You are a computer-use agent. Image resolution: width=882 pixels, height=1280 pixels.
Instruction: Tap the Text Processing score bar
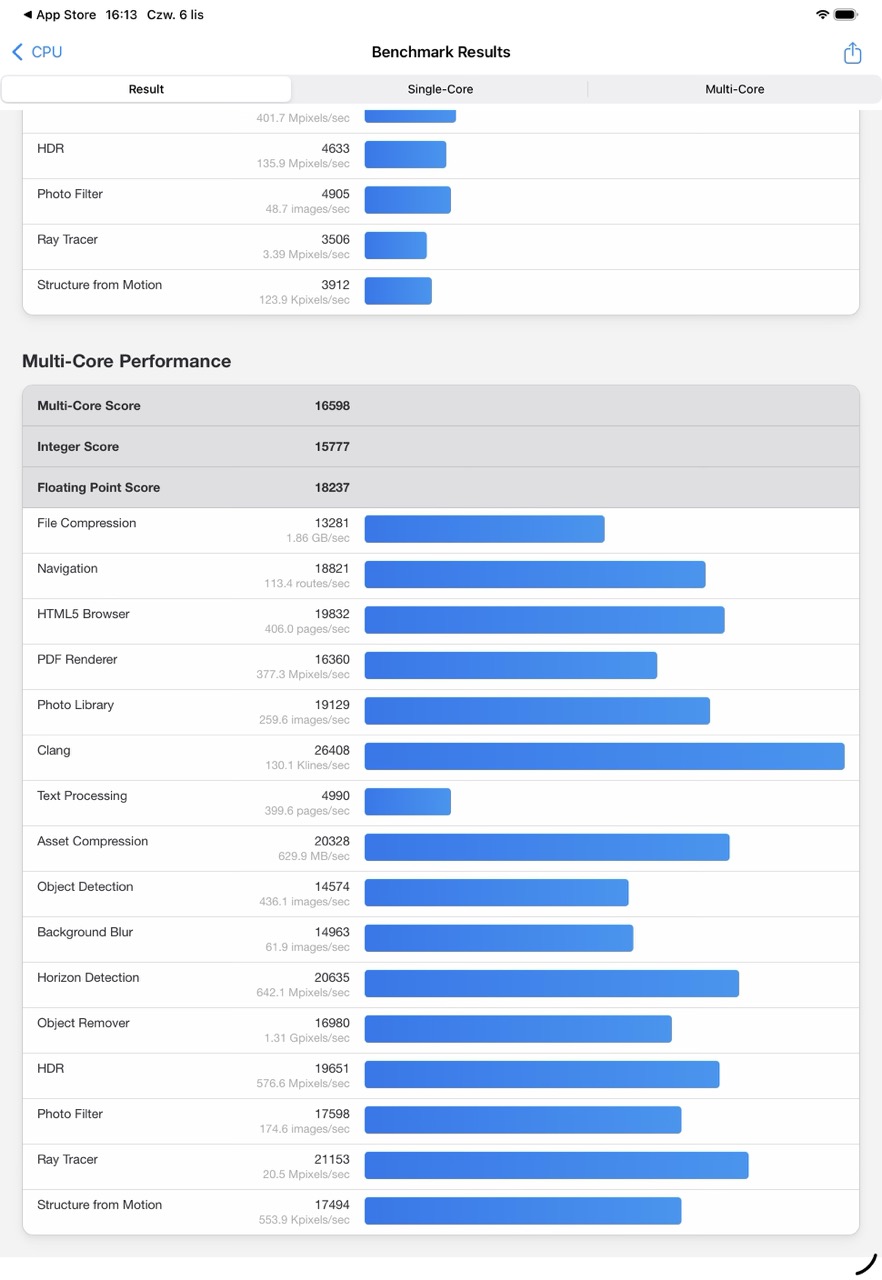pyautogui.click(x=407, y=802)
